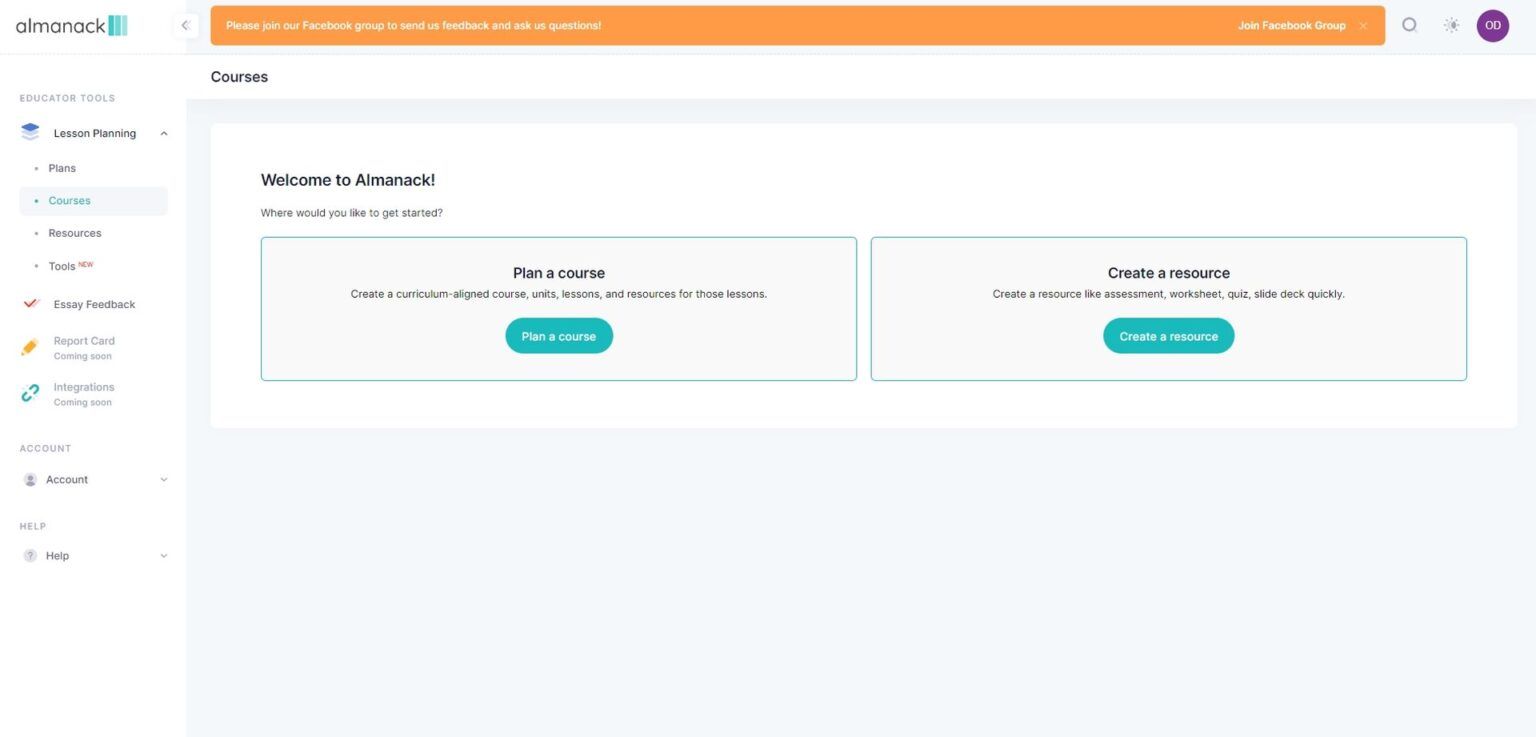This screenshot has height=737, width=1536.
Task: Click the almanack logo
Action: [x=70, y=25]
